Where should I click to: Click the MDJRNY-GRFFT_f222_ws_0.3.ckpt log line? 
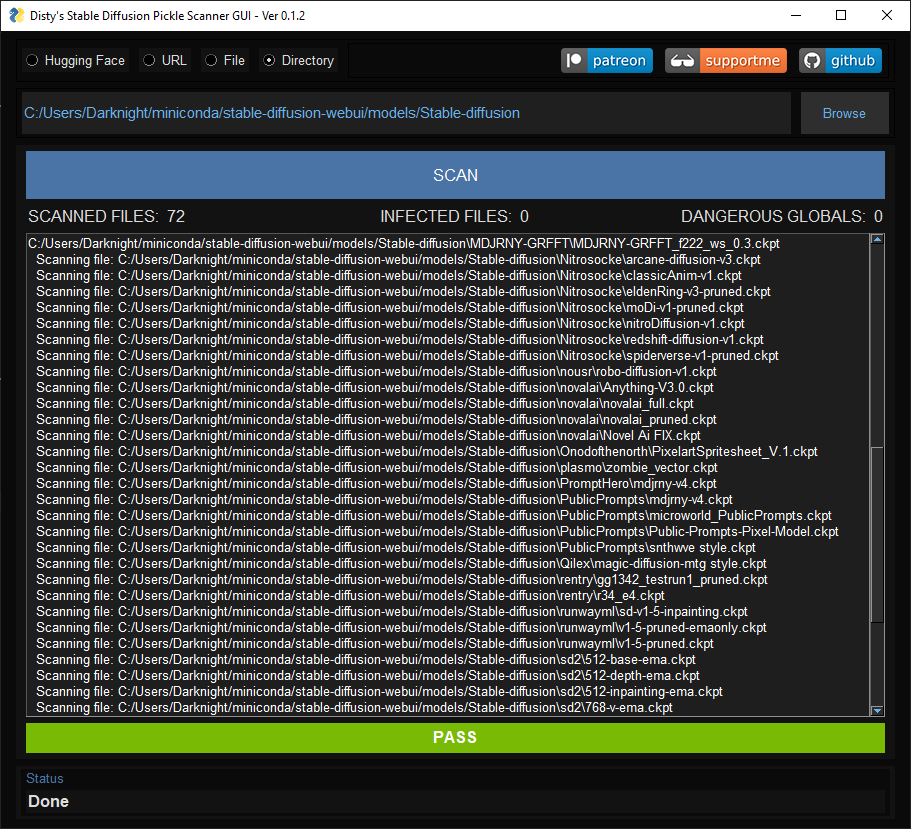404,243
